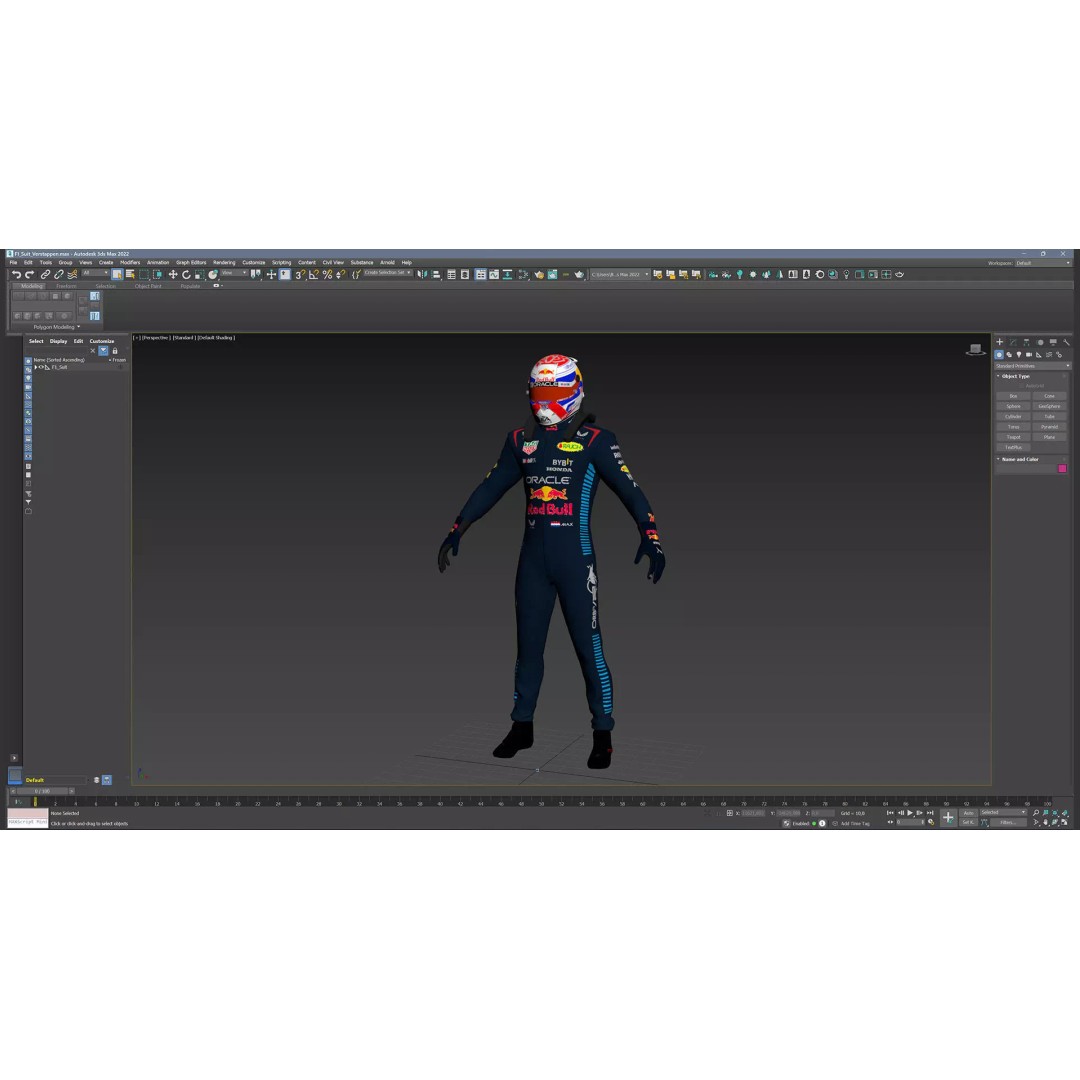1080x1080 pixels.
Task: Click the Zoom magnifier viewport control
Action: 1035,813
